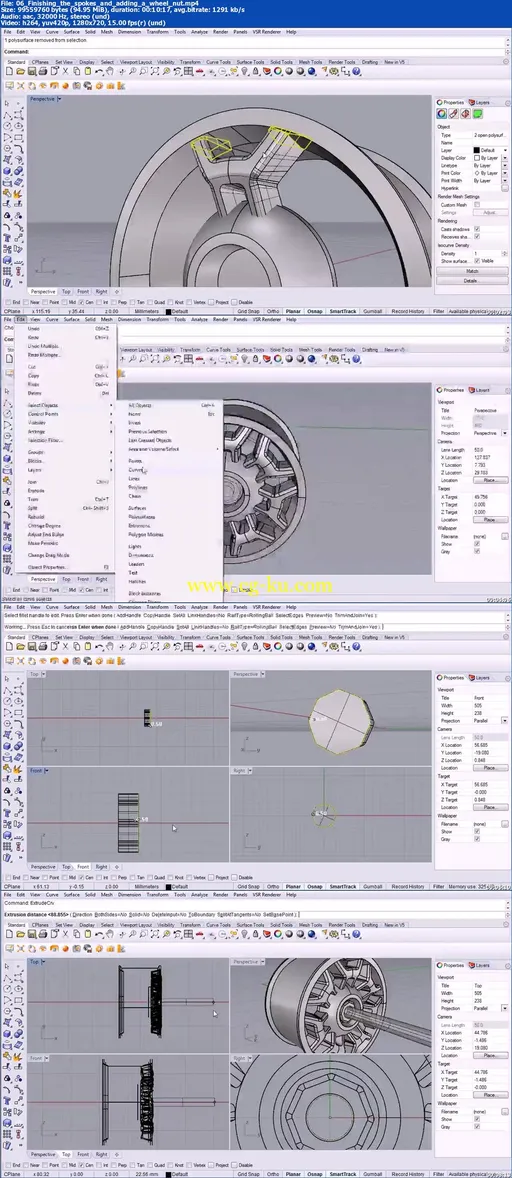Open Texture Mapping icon in Properties panel
This screenshot has height=1178, width=512.
(465, 113)
